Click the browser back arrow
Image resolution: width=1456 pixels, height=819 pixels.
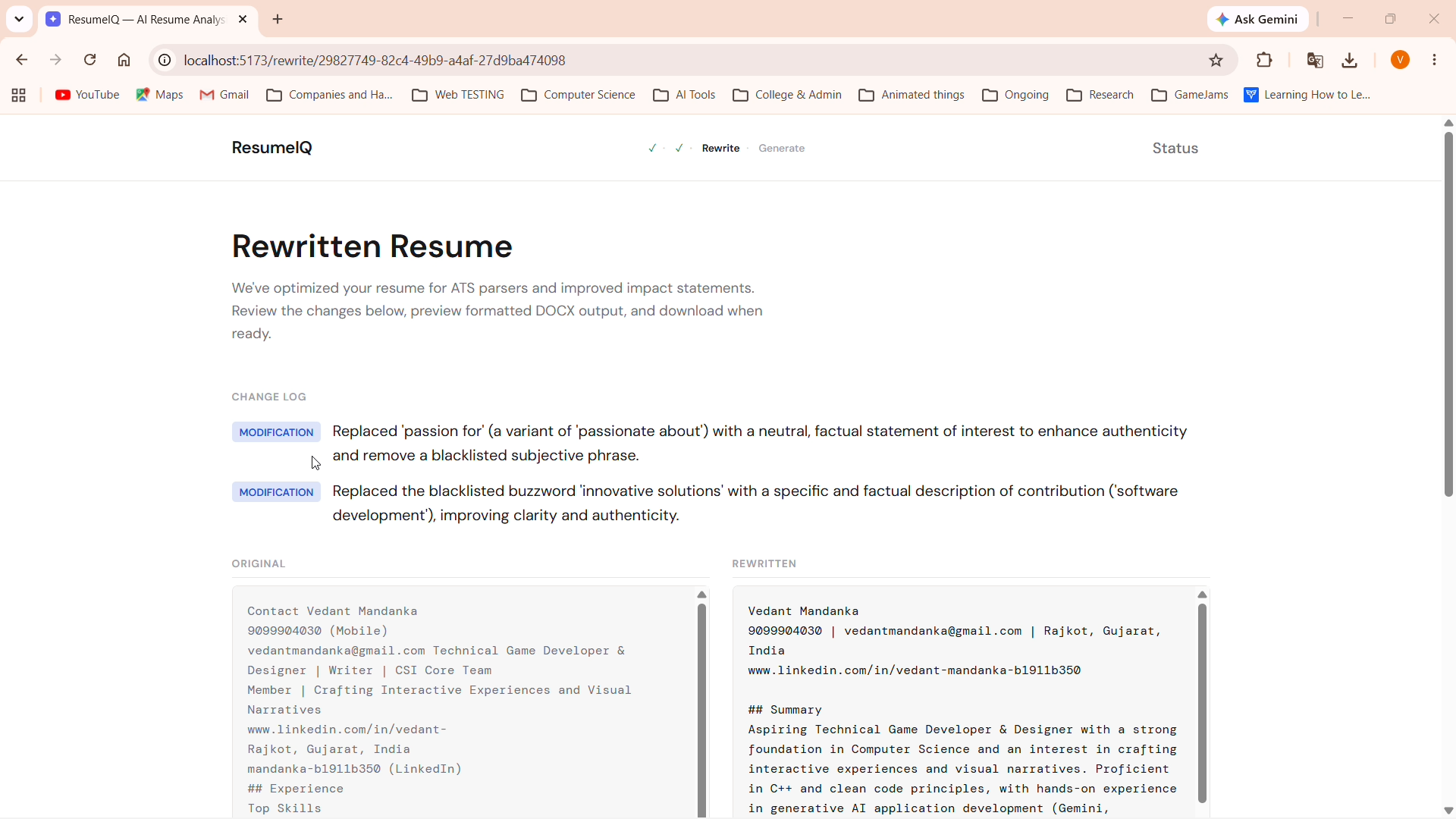click(x=22, y=60)
